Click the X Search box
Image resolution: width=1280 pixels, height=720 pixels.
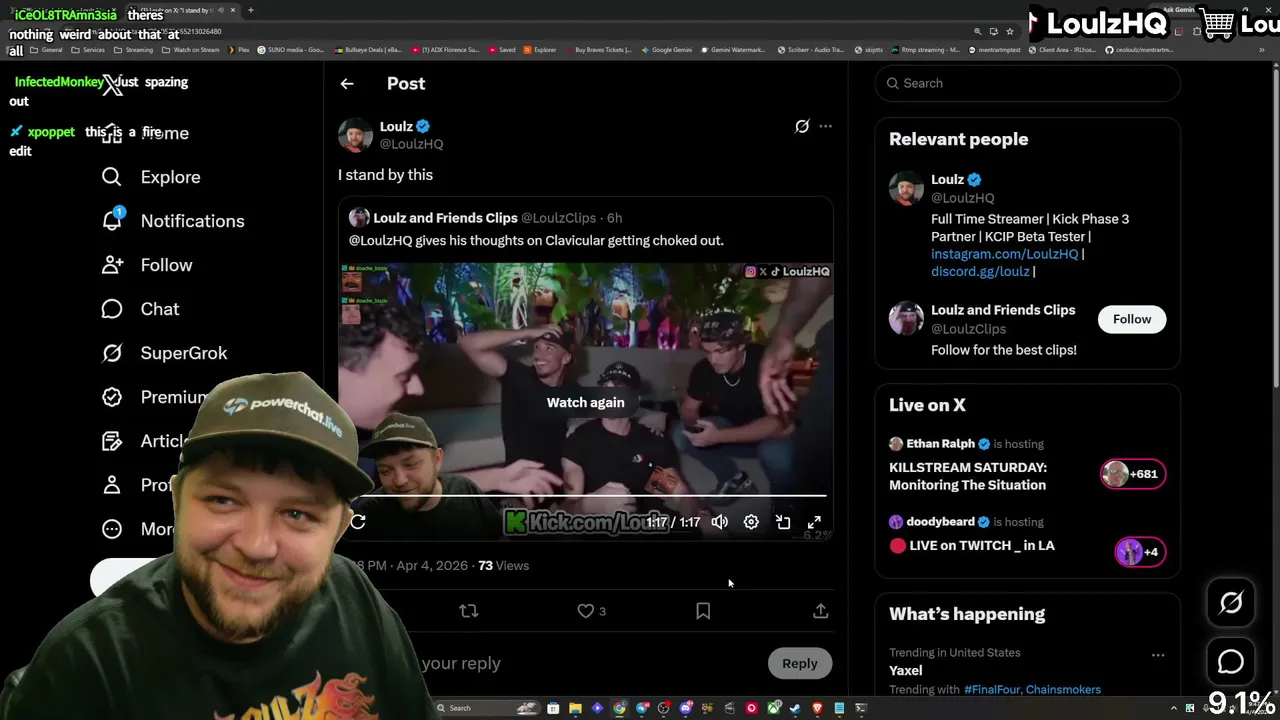point(1028,83)
